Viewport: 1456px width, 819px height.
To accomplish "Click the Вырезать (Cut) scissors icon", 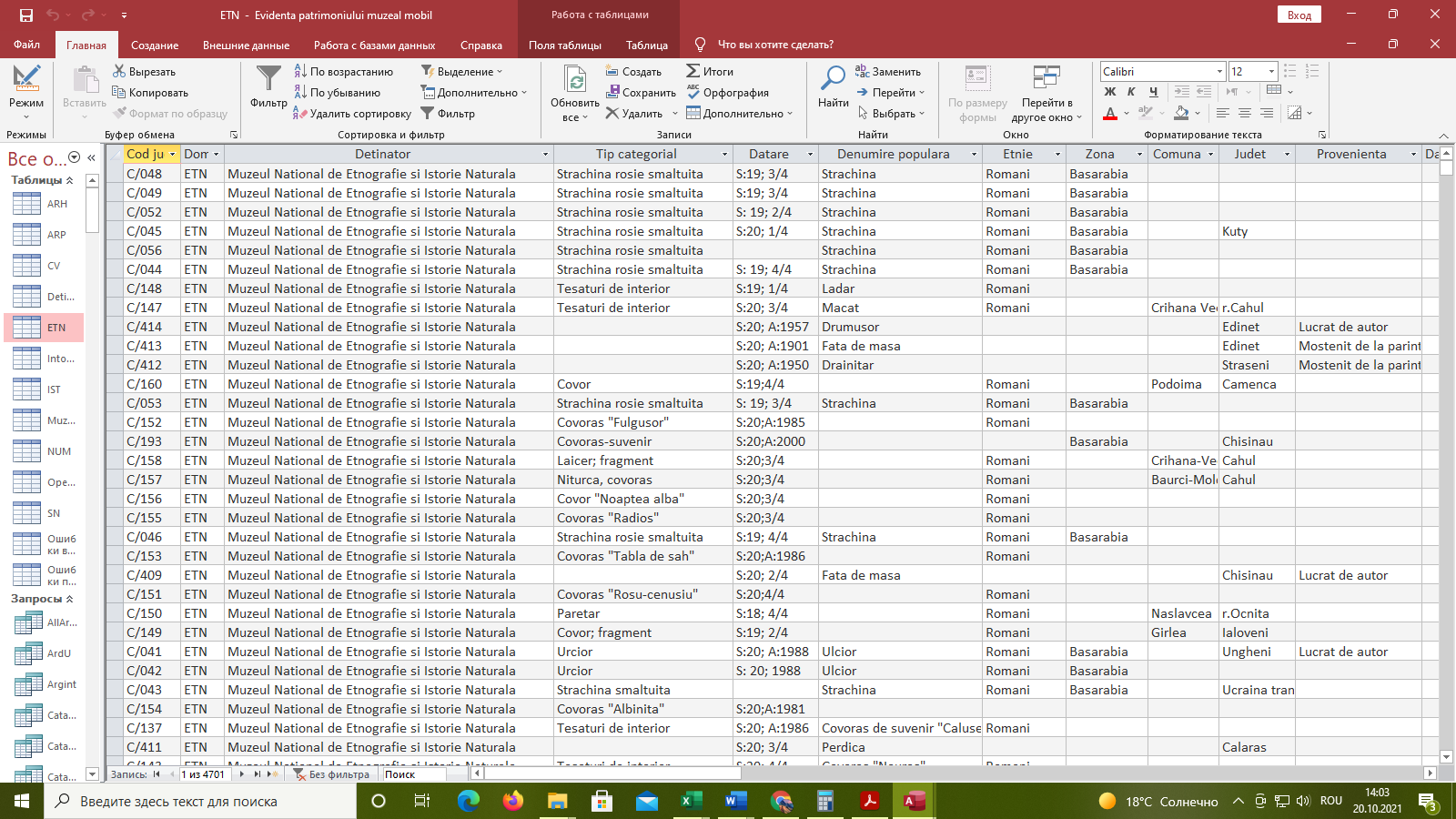I will tap(119, 71).
